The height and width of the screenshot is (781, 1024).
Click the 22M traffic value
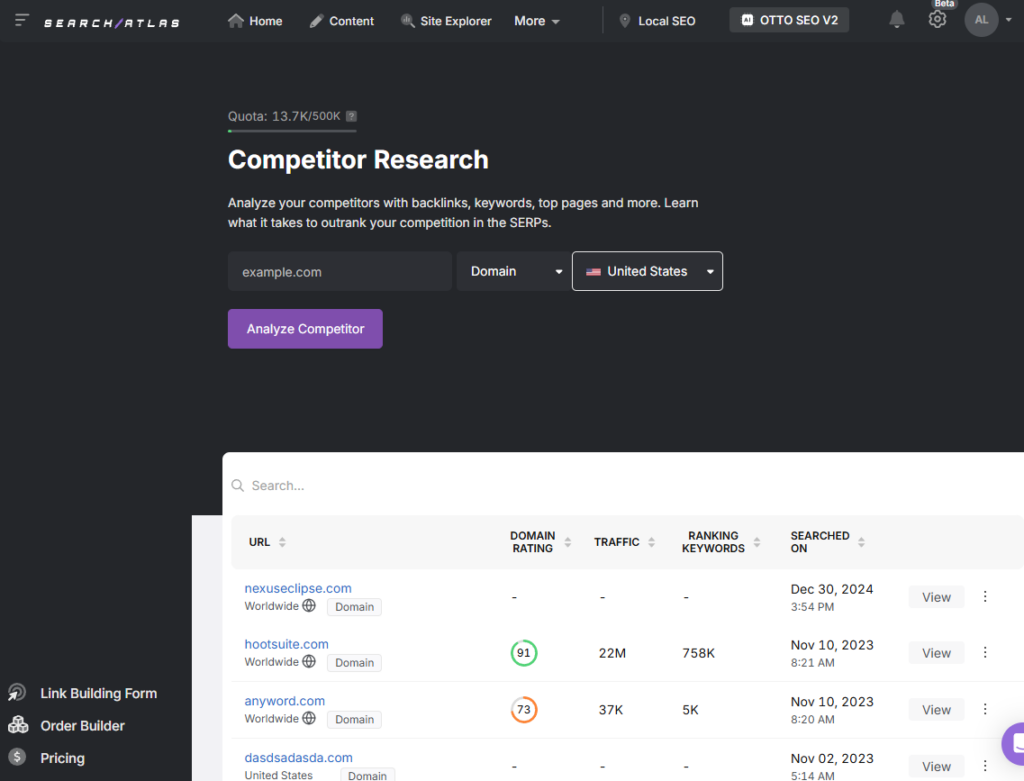(612, 653)
